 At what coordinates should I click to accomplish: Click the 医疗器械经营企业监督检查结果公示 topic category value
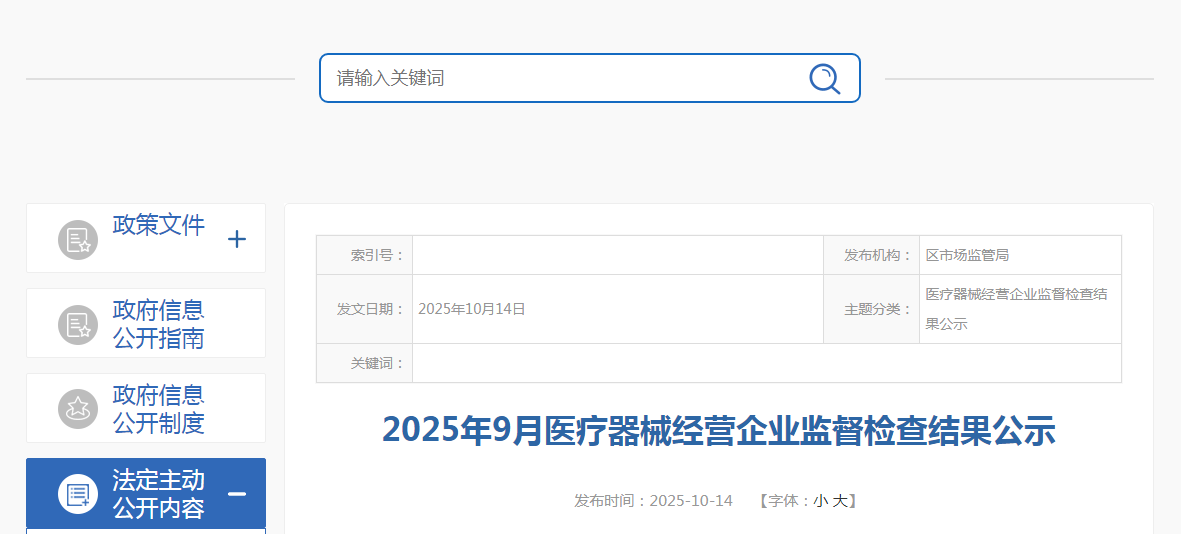point(1016,309)
